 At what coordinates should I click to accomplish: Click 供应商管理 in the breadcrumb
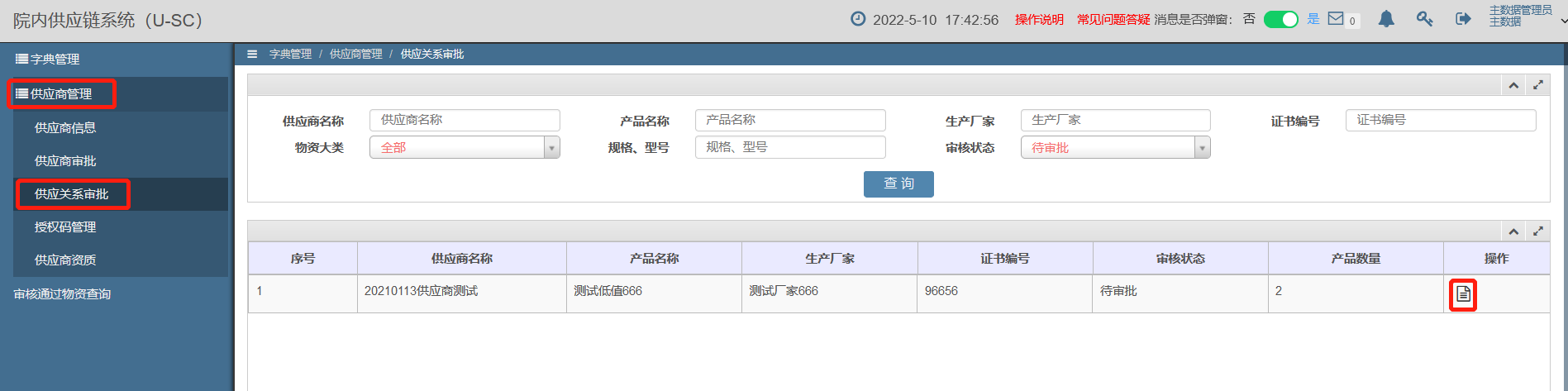tap(356, 54)
